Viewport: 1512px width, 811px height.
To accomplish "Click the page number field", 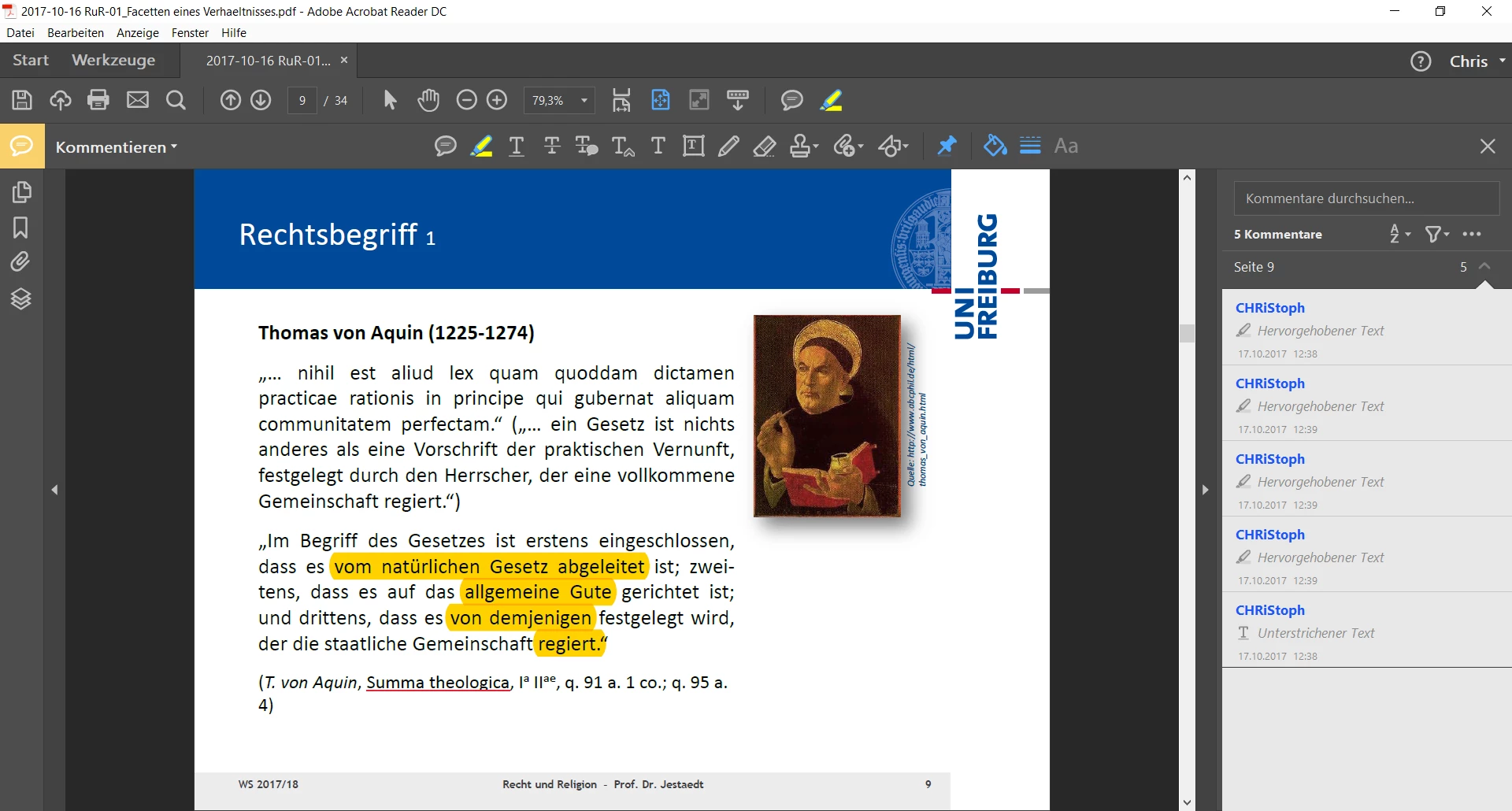I will coord(302,101).
